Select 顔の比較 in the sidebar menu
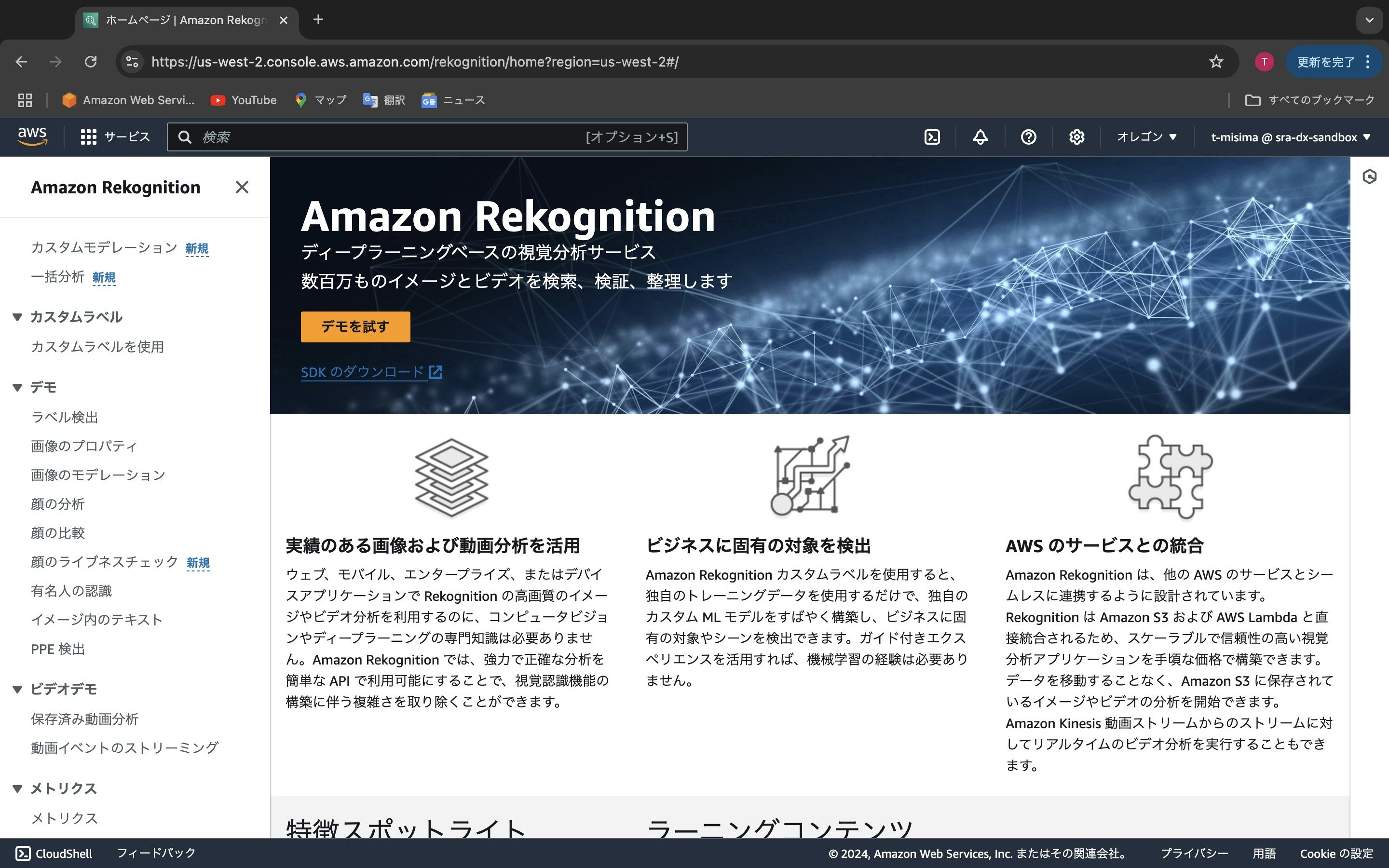Image resolution: width=1389 pixels, height=868 pixels. click(57, 533)
